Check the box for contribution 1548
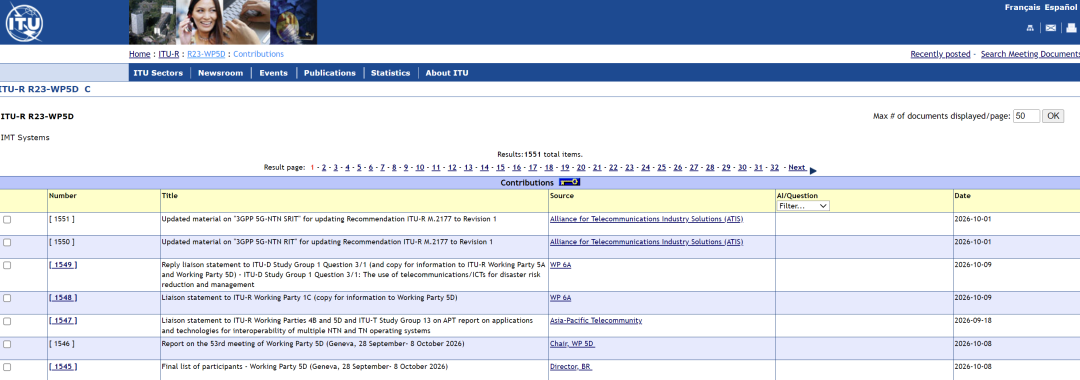1080x380 pixels. (x=7, y=298)
